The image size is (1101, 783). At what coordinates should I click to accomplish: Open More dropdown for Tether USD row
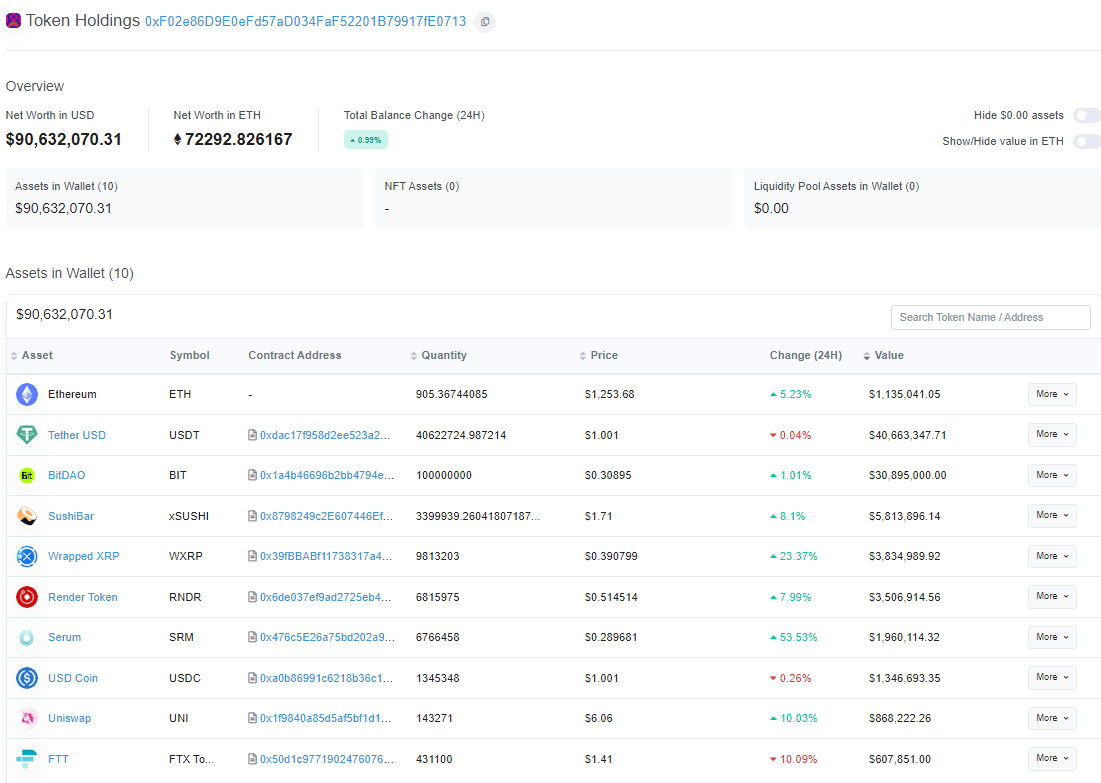pyautogui.click(x=1052, y=435)
